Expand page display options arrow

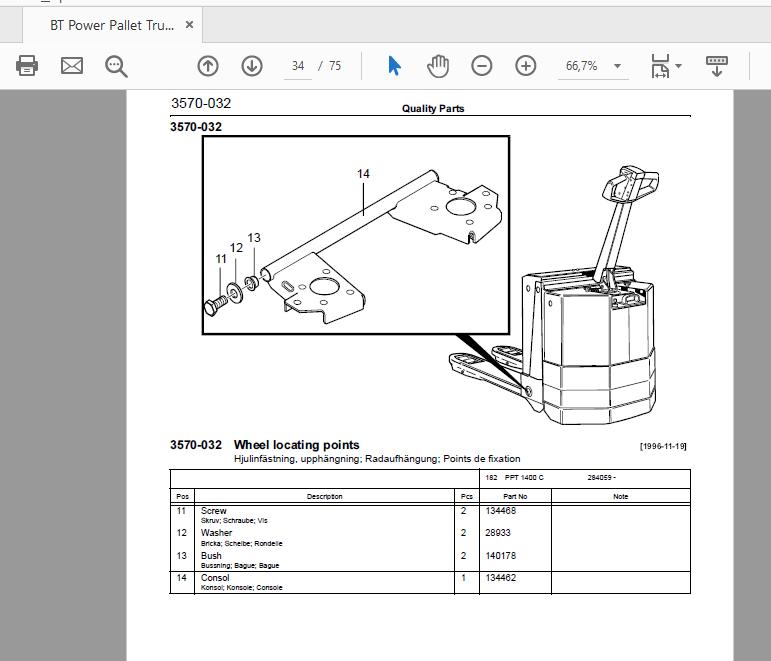pyautogui.click(x=679, y=66)
